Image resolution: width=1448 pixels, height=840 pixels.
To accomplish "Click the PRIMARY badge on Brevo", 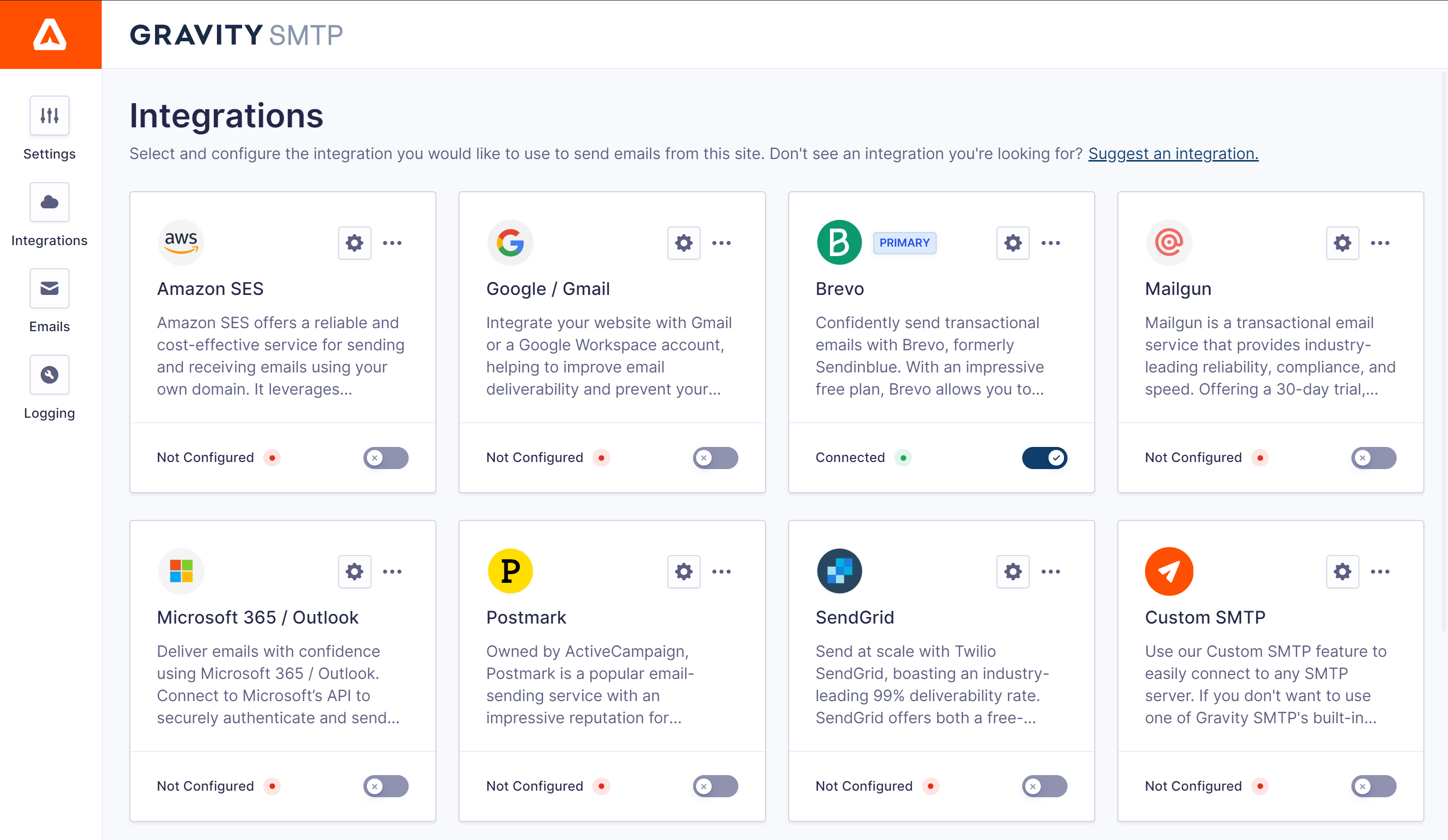I will point(904,243).
